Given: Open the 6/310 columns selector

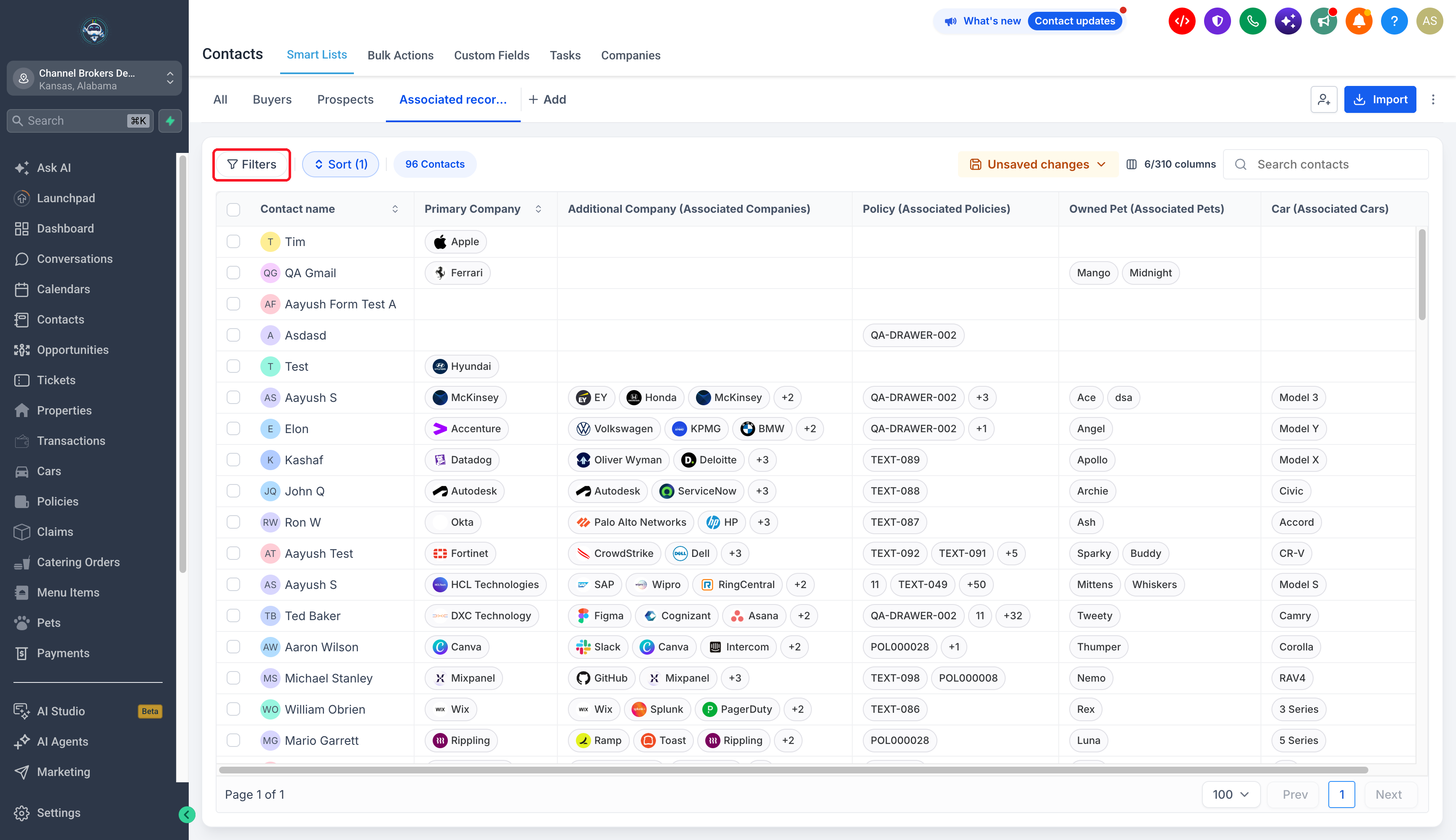Looking at the screenshot, I should (x=1170, y=164).
